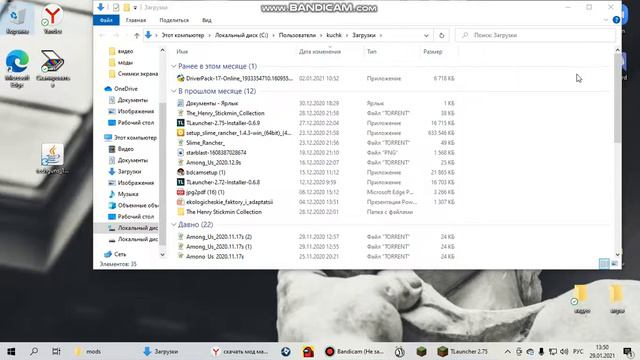640x360 pixels.
Task: Click Локальный диск (C:) breadcrumb segment
Action: click(242, 36)
